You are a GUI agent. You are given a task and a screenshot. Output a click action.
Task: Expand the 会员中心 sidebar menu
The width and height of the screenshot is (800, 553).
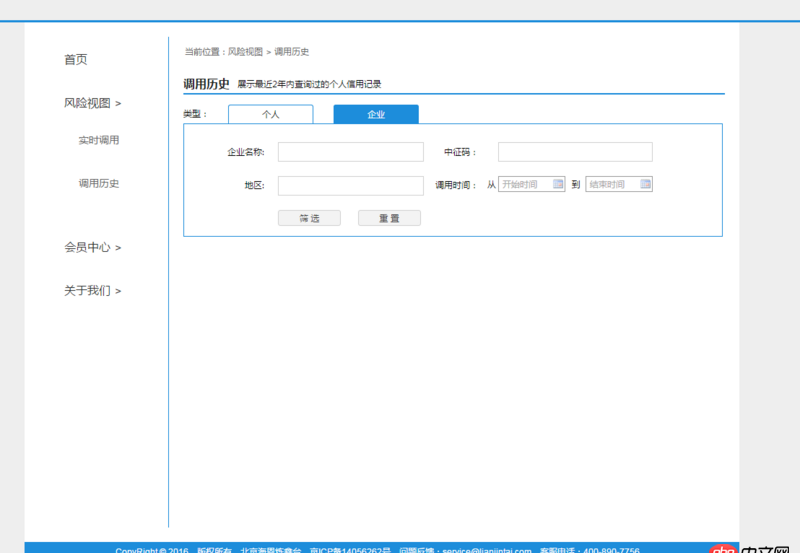pos(92,247)
